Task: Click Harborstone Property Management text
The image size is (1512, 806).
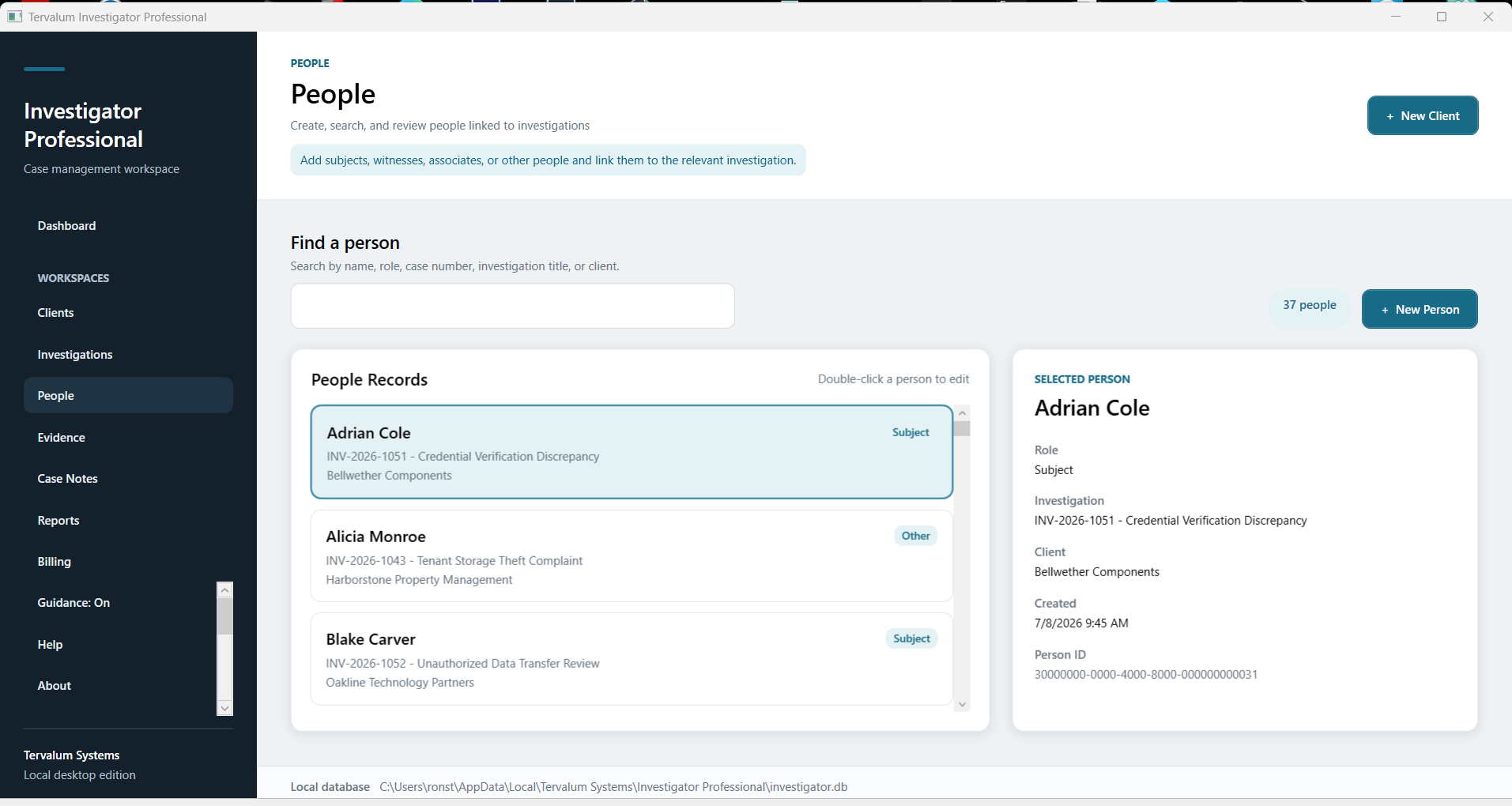Action: click(x=419, y=580)
